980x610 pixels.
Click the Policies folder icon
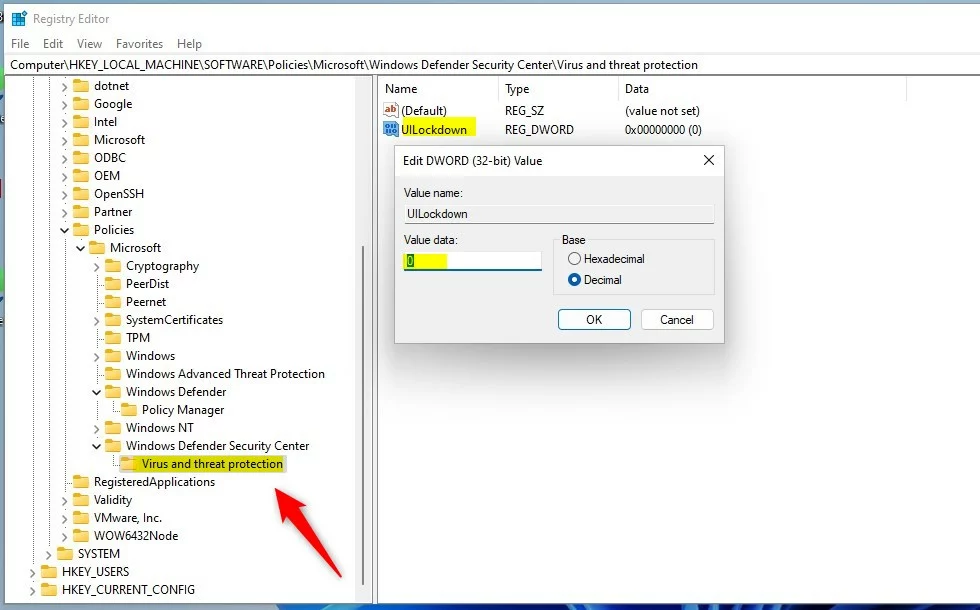coord(81,229)
